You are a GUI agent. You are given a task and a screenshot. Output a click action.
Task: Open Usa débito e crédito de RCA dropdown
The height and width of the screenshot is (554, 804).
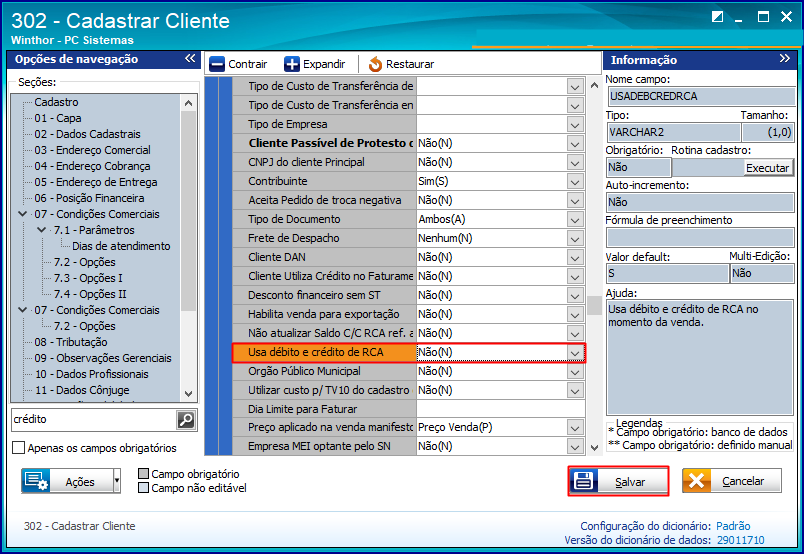[575, 353]
